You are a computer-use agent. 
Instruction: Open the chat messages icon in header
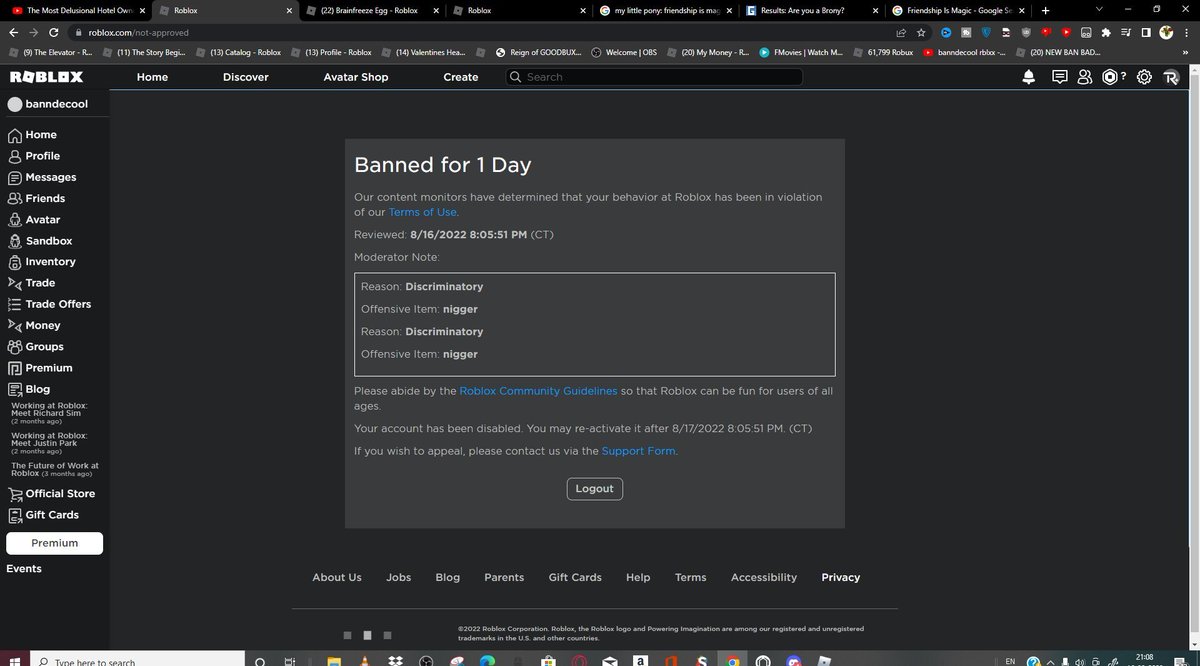point(1060,77)
